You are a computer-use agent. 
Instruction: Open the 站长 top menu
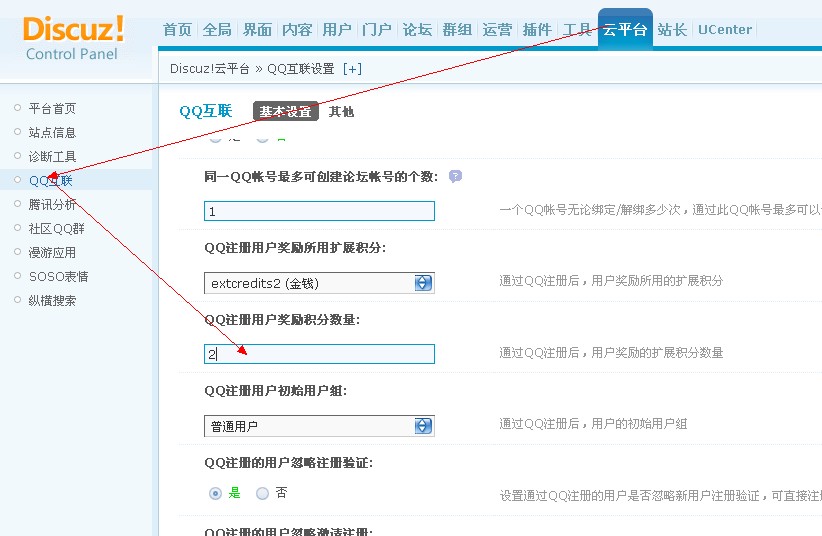click(x=672, y=29)
